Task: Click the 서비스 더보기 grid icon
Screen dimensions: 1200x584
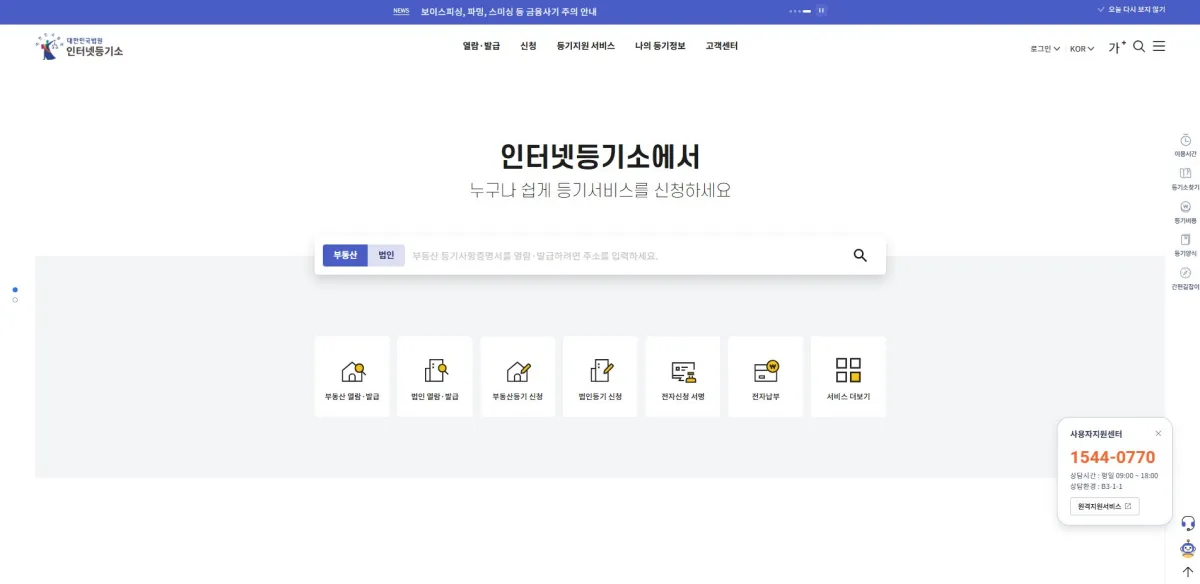Action: 847,376
